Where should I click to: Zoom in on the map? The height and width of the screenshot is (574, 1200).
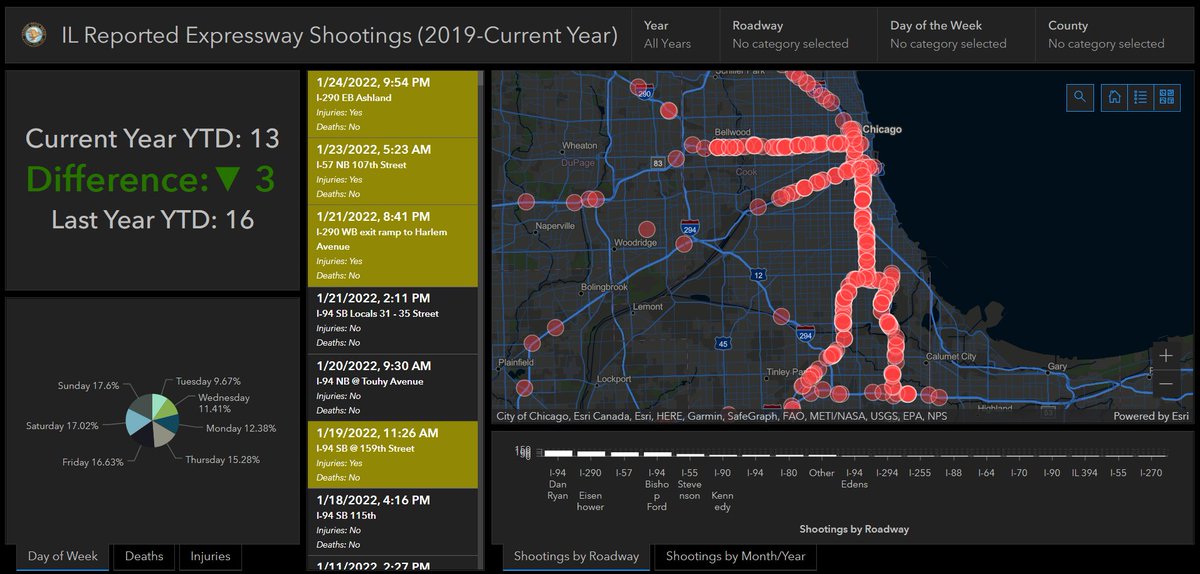[1166, 355]
